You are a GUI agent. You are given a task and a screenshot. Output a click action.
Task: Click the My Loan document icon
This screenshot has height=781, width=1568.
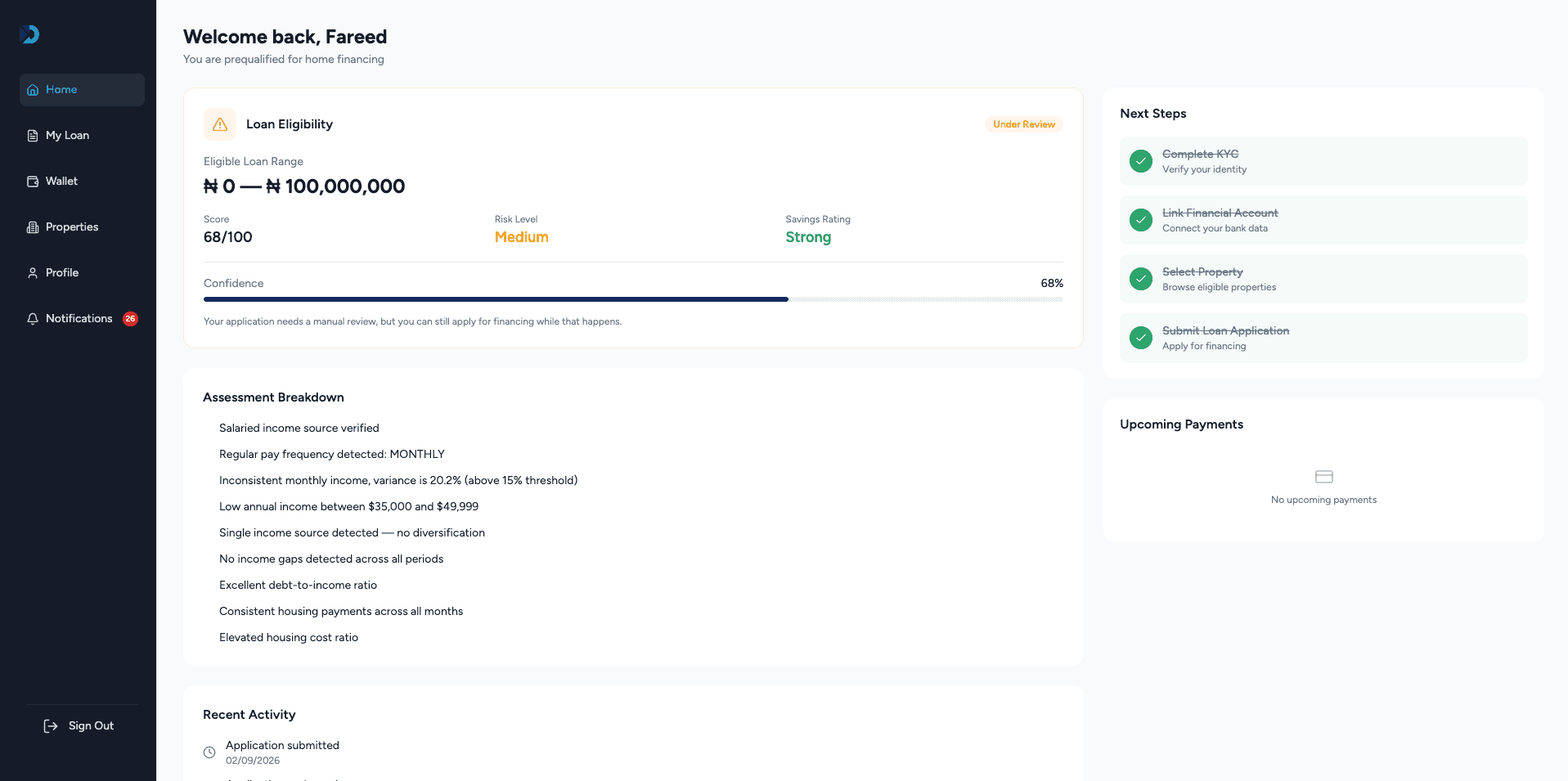33,136
